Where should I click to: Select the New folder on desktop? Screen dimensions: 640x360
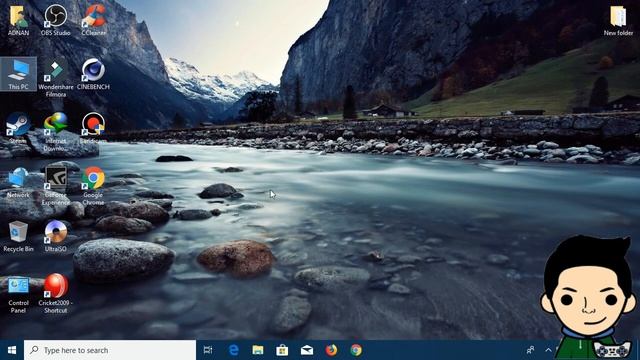(x=618, y=20)
